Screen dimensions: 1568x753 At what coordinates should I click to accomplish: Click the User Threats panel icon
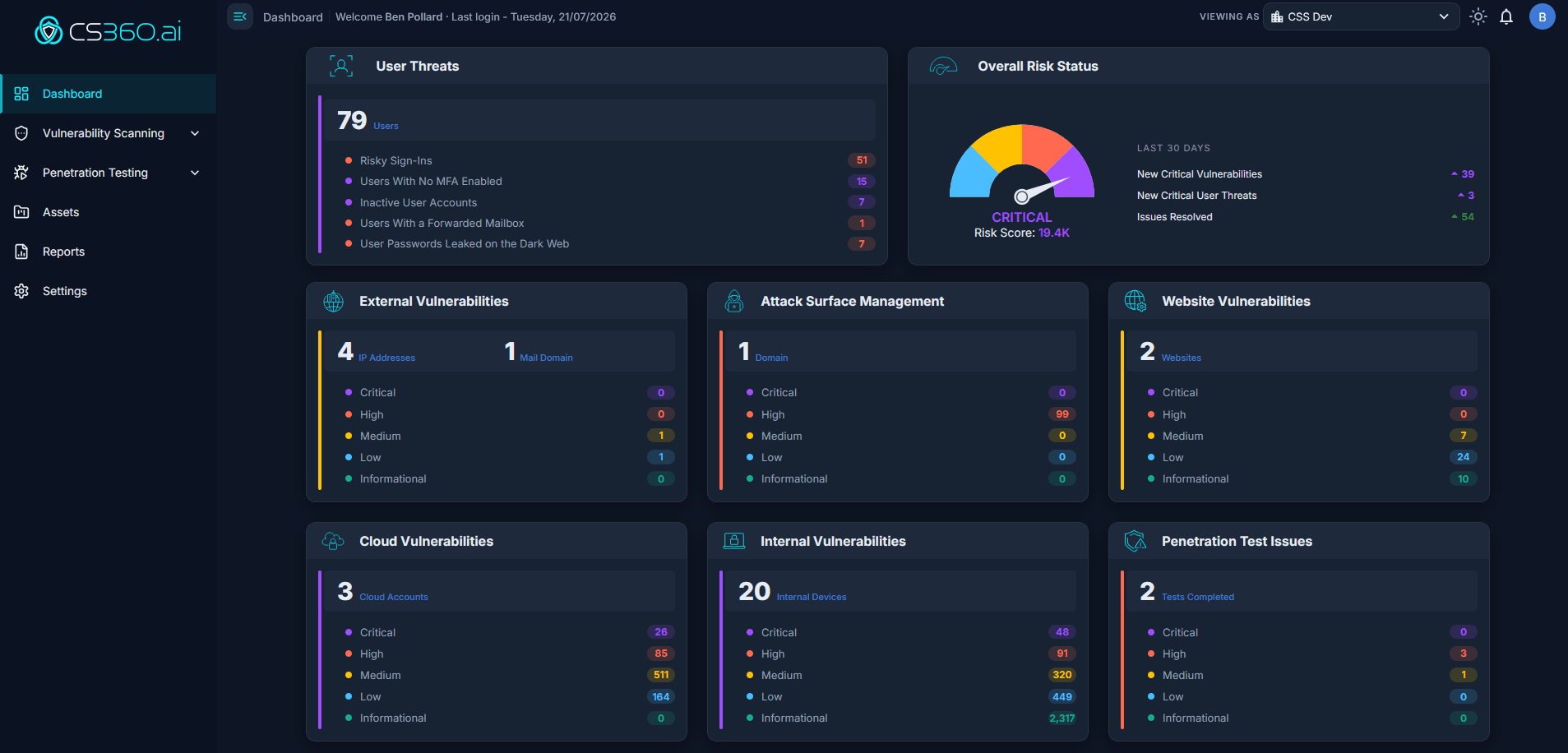click(x=341, y=66)
